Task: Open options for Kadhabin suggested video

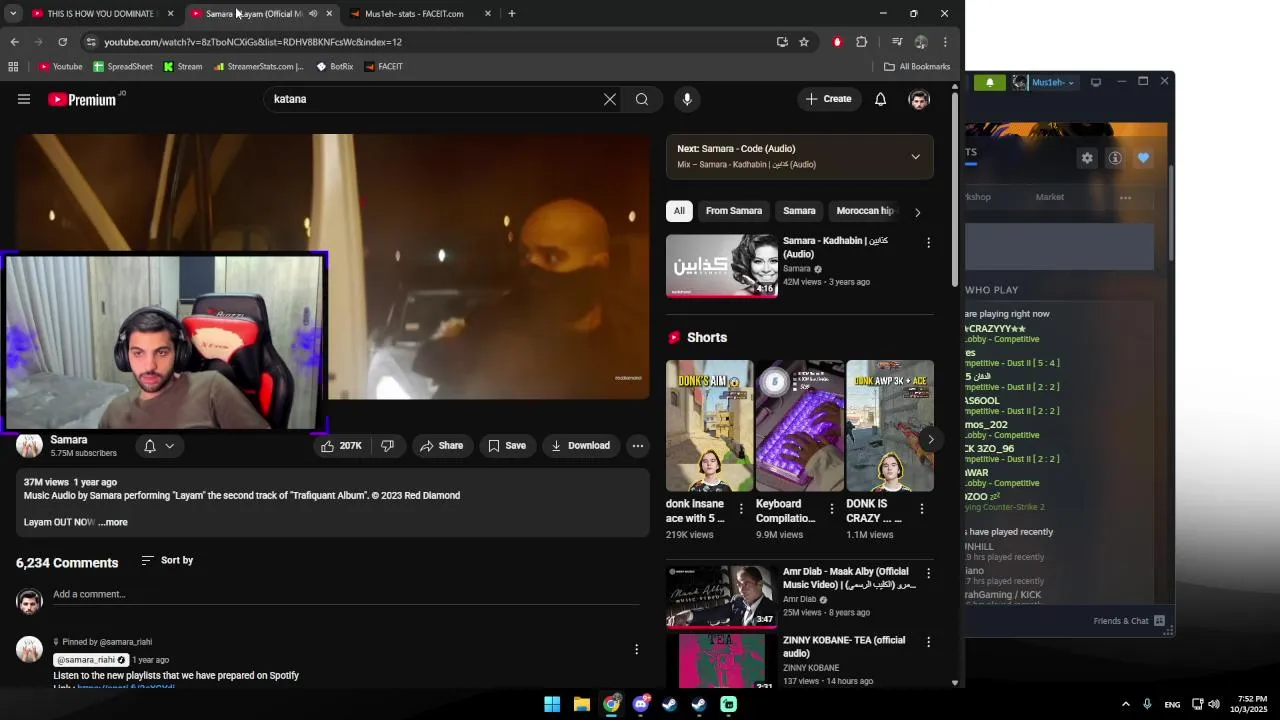Action: pyautogui.click(x=928, y=243)
